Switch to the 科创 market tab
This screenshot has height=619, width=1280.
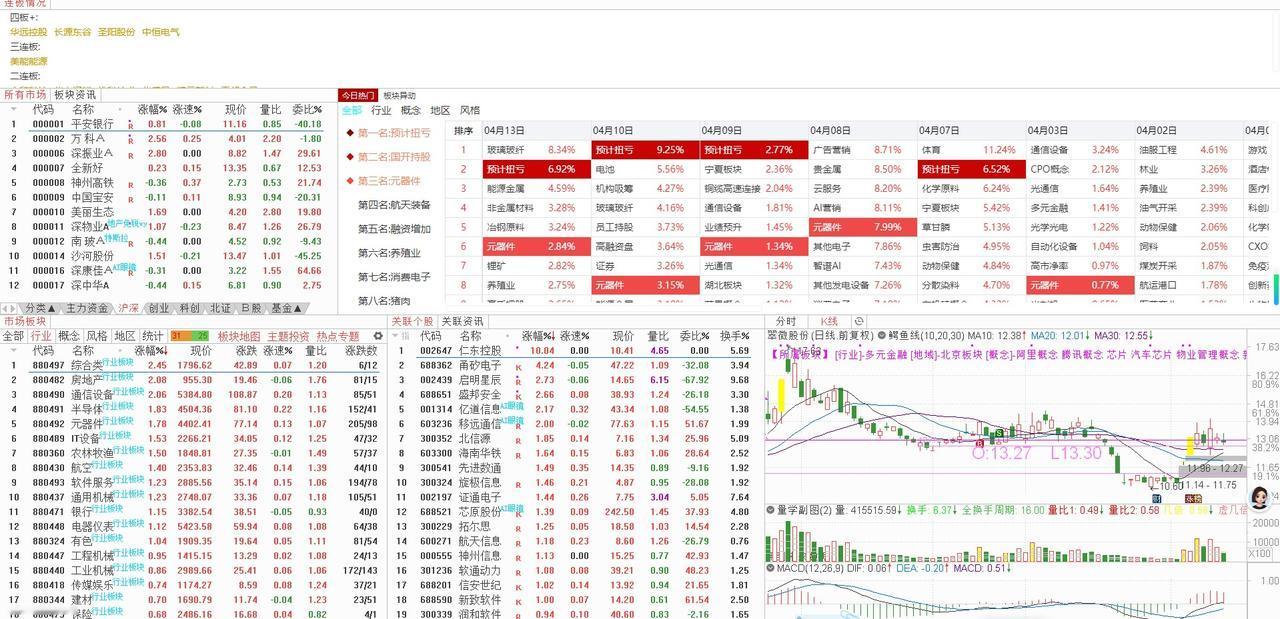point(189,309)
